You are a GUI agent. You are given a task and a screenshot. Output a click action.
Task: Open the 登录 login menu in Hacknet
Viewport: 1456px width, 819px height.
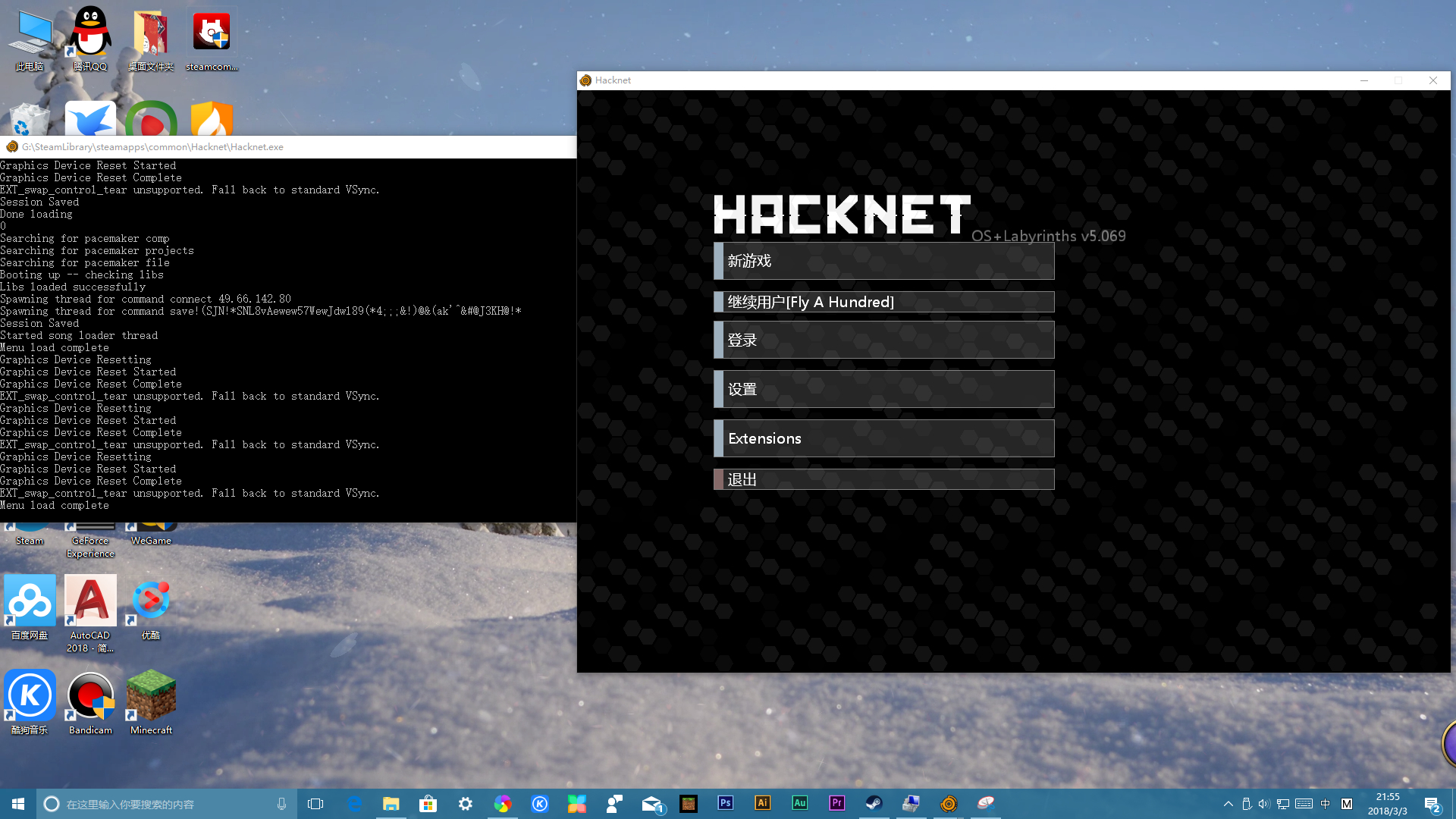tap(883, 340)
